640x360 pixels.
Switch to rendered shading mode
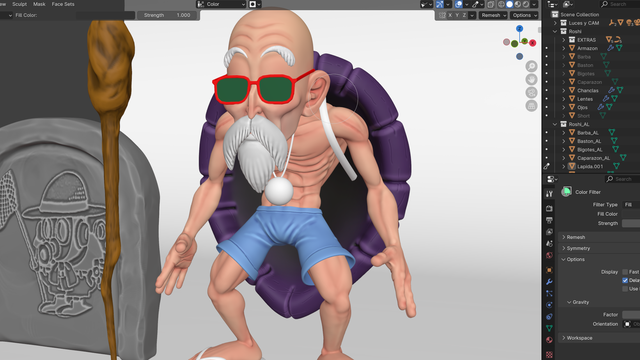click(526, 4)
